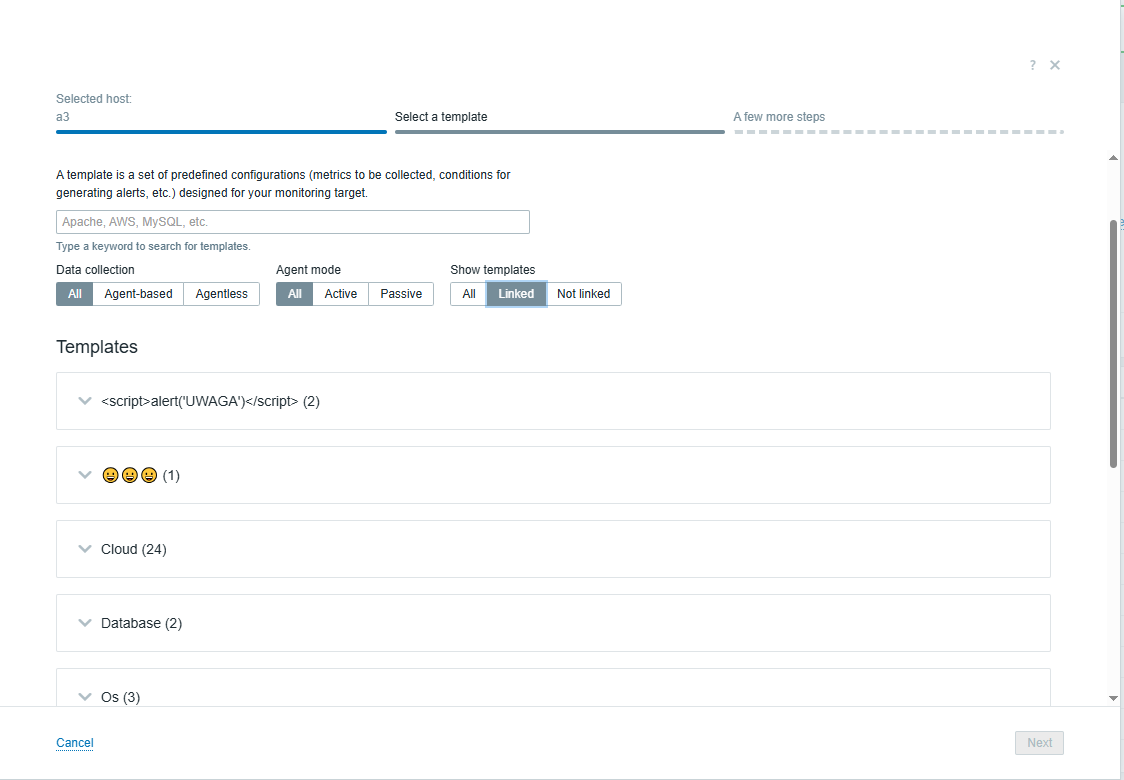Image resolution: width=1124 pixels, height=780 pixels.
Task: Choose Active agent mode
Action: (340, 294)
